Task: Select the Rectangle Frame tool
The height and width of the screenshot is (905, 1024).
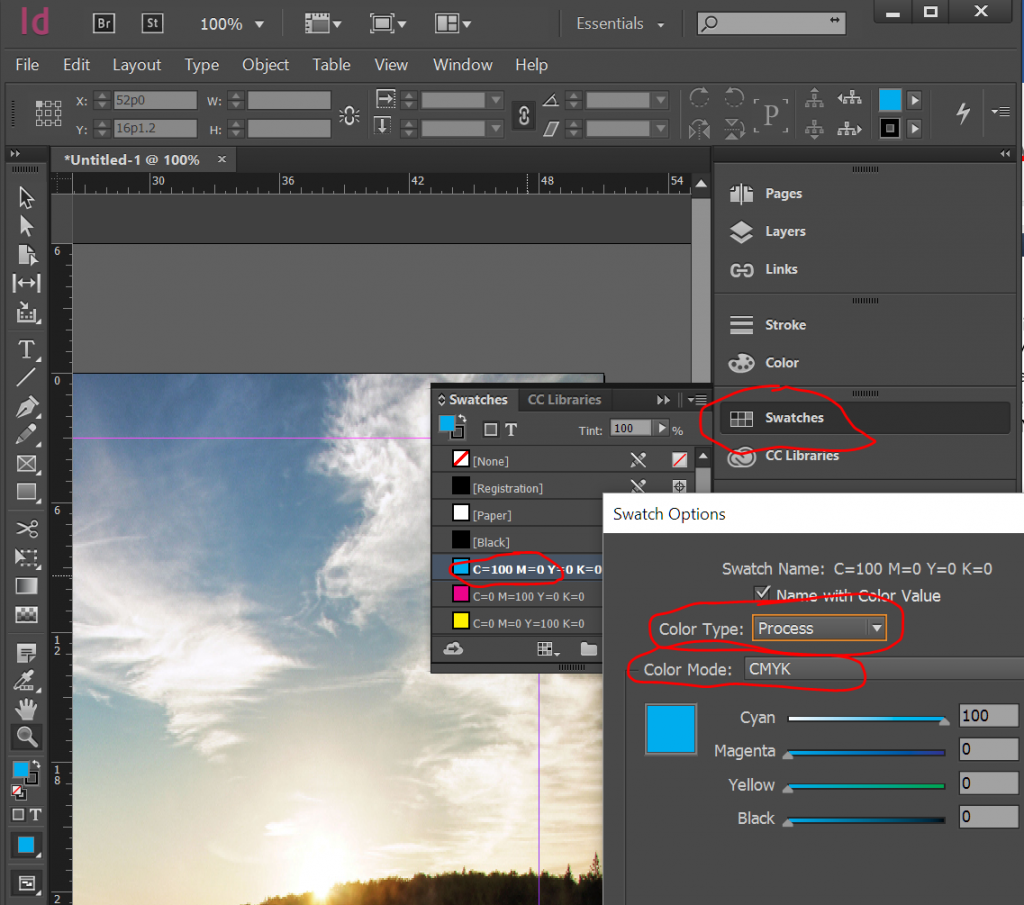Action: (x=26, y=464)
